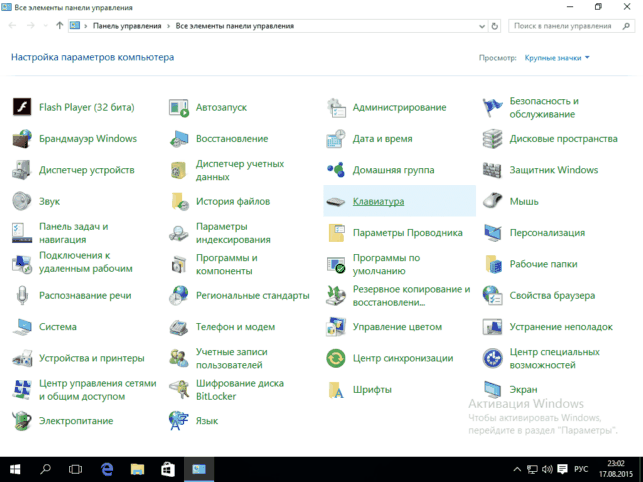Open the История файлов icon

point(179,201)
